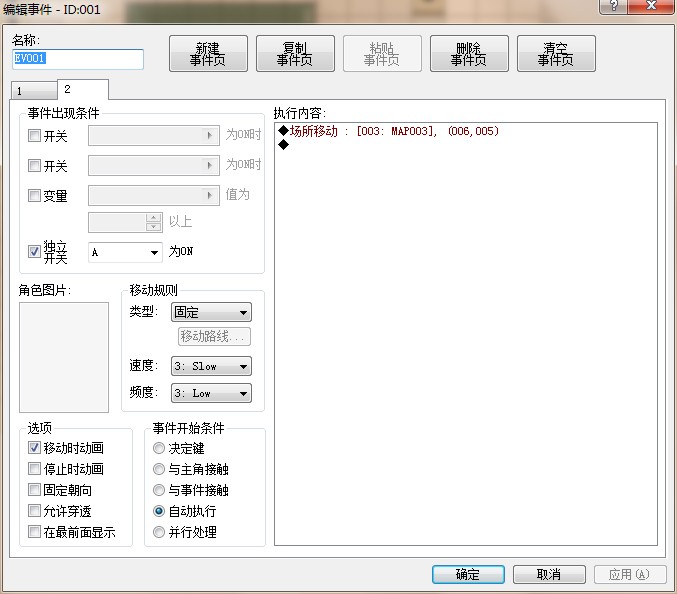
Task: Switch to event page tab 1
Action: pos(34,91)
